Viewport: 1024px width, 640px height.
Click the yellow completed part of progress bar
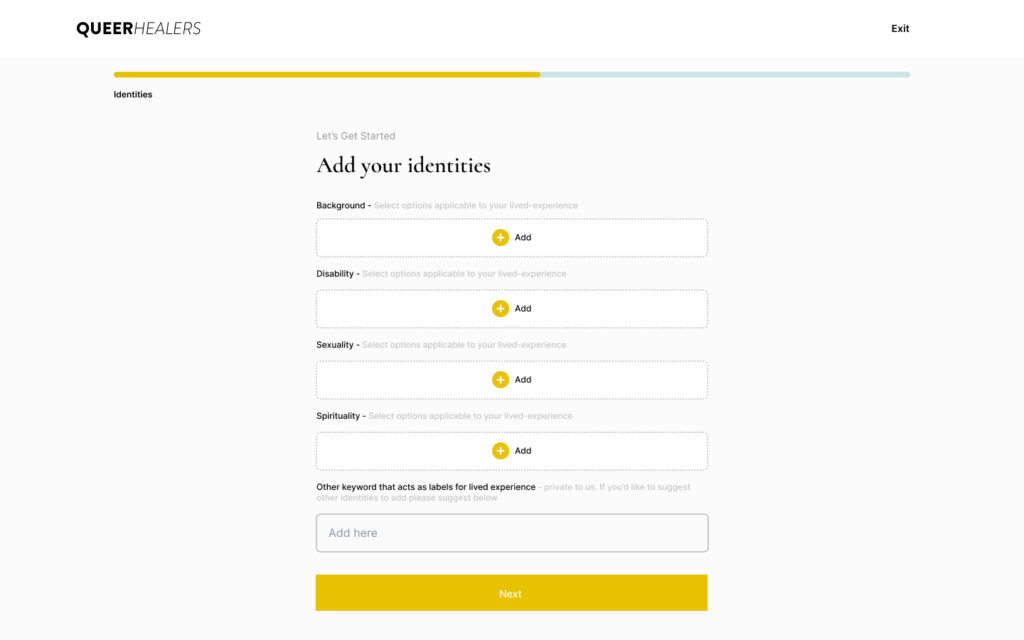(326, 74)
